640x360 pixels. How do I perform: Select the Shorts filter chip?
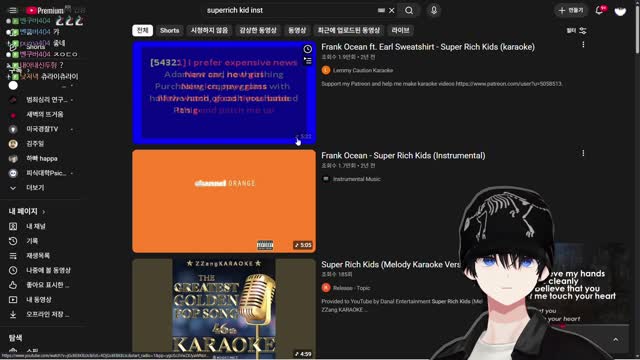coord(169,30)
